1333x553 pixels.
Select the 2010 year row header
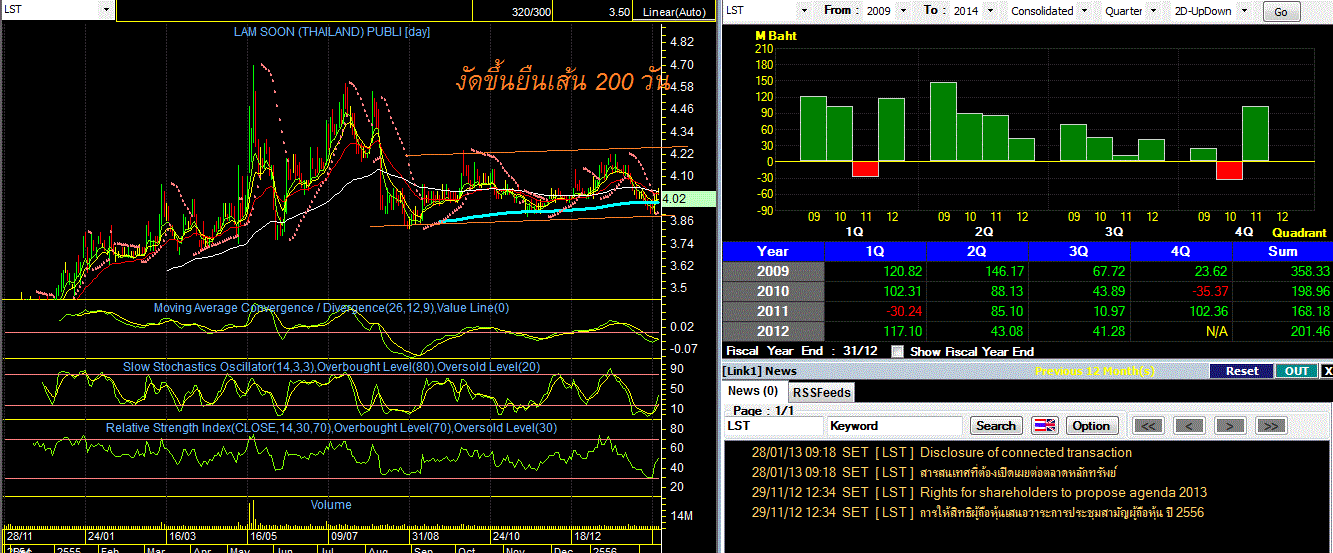click(x=773, y=291)
